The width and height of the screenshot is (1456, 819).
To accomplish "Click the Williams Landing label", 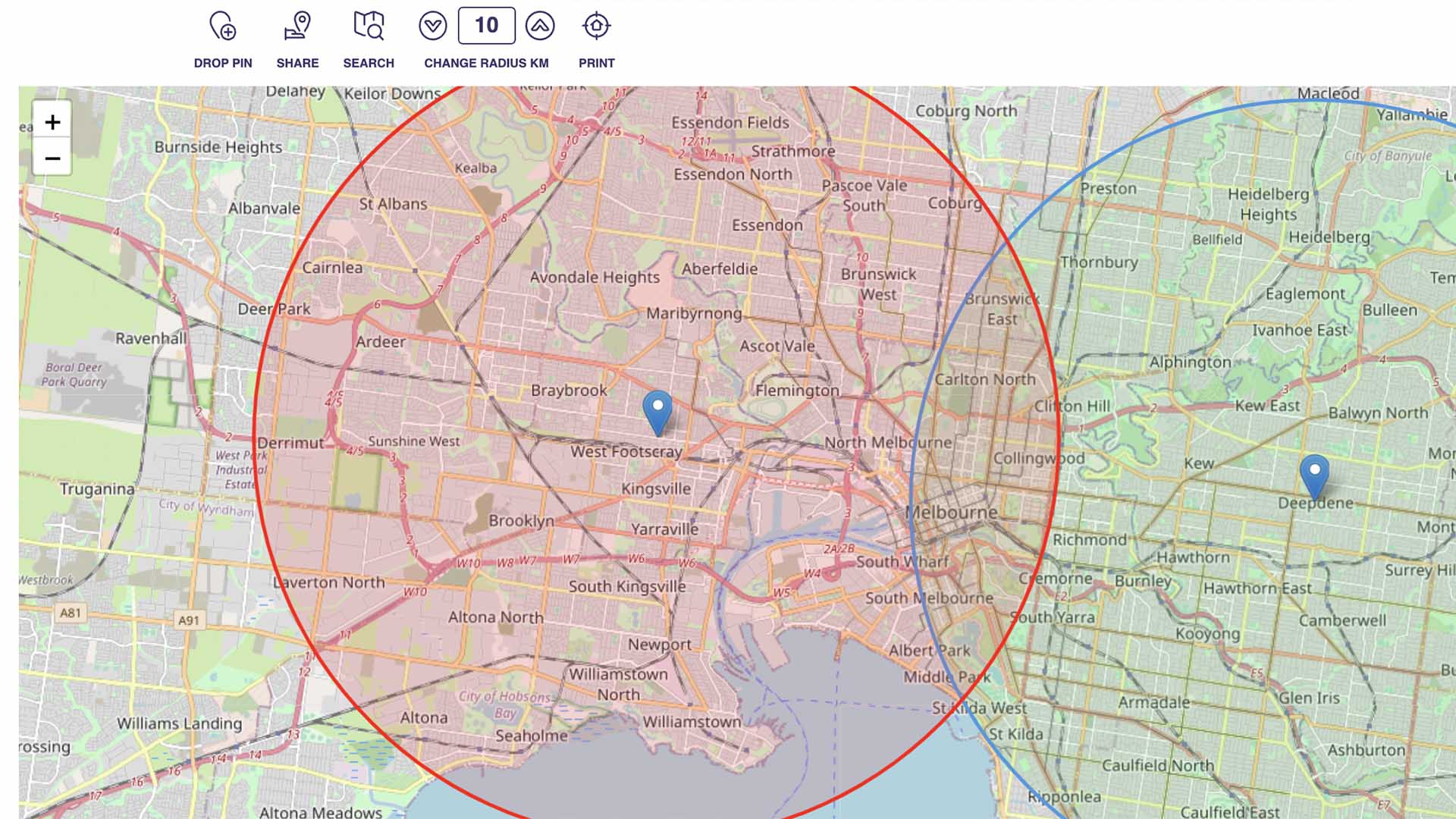I will 180,723.
